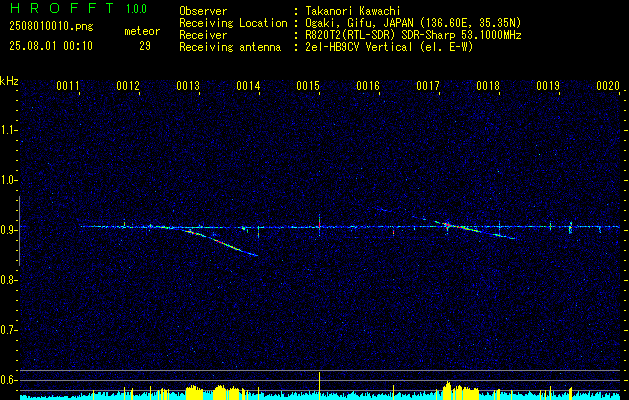Click time marker 0013
Image resolution: width=629 pixels, height=400 pixels.
pos(188,85)
